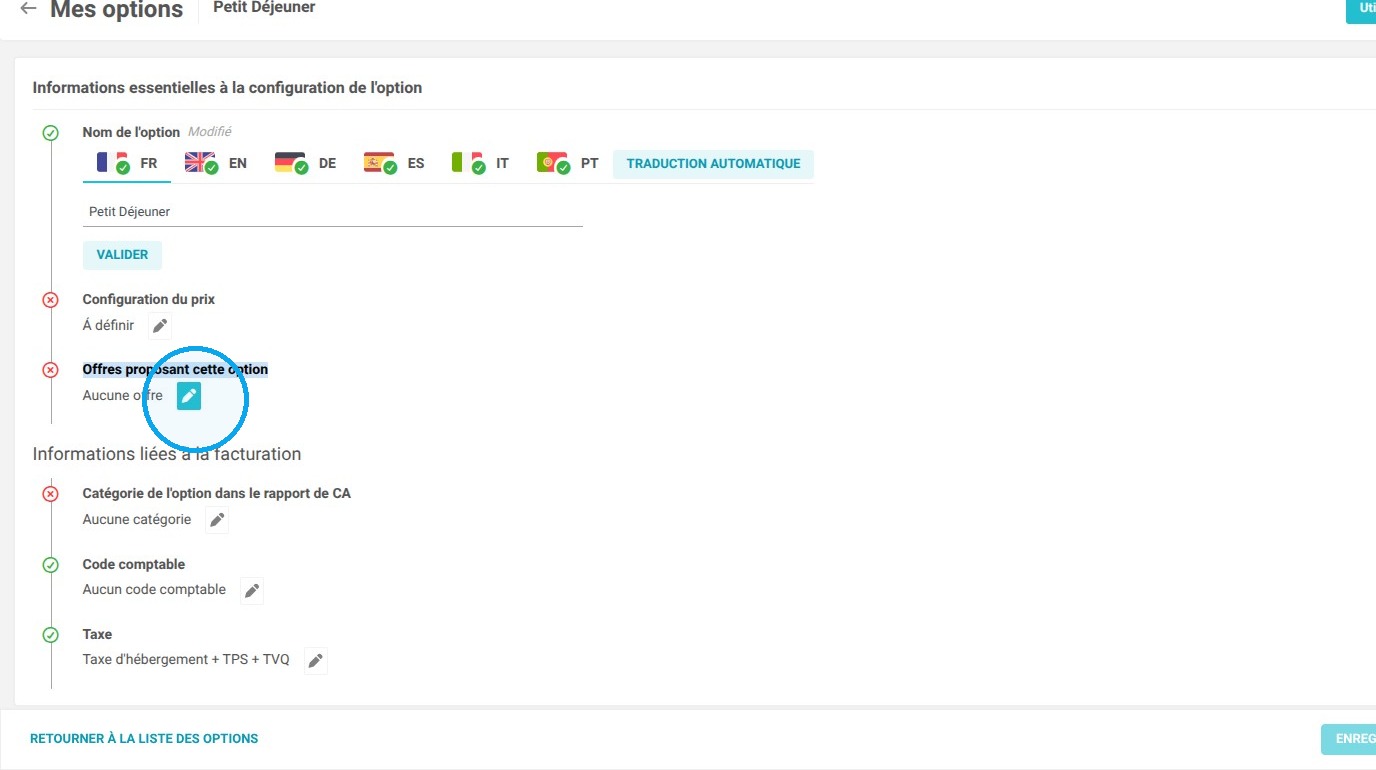Edit offers with the Aucune offre pencil
Screen dimensions: 1376x770
point(189,396)
